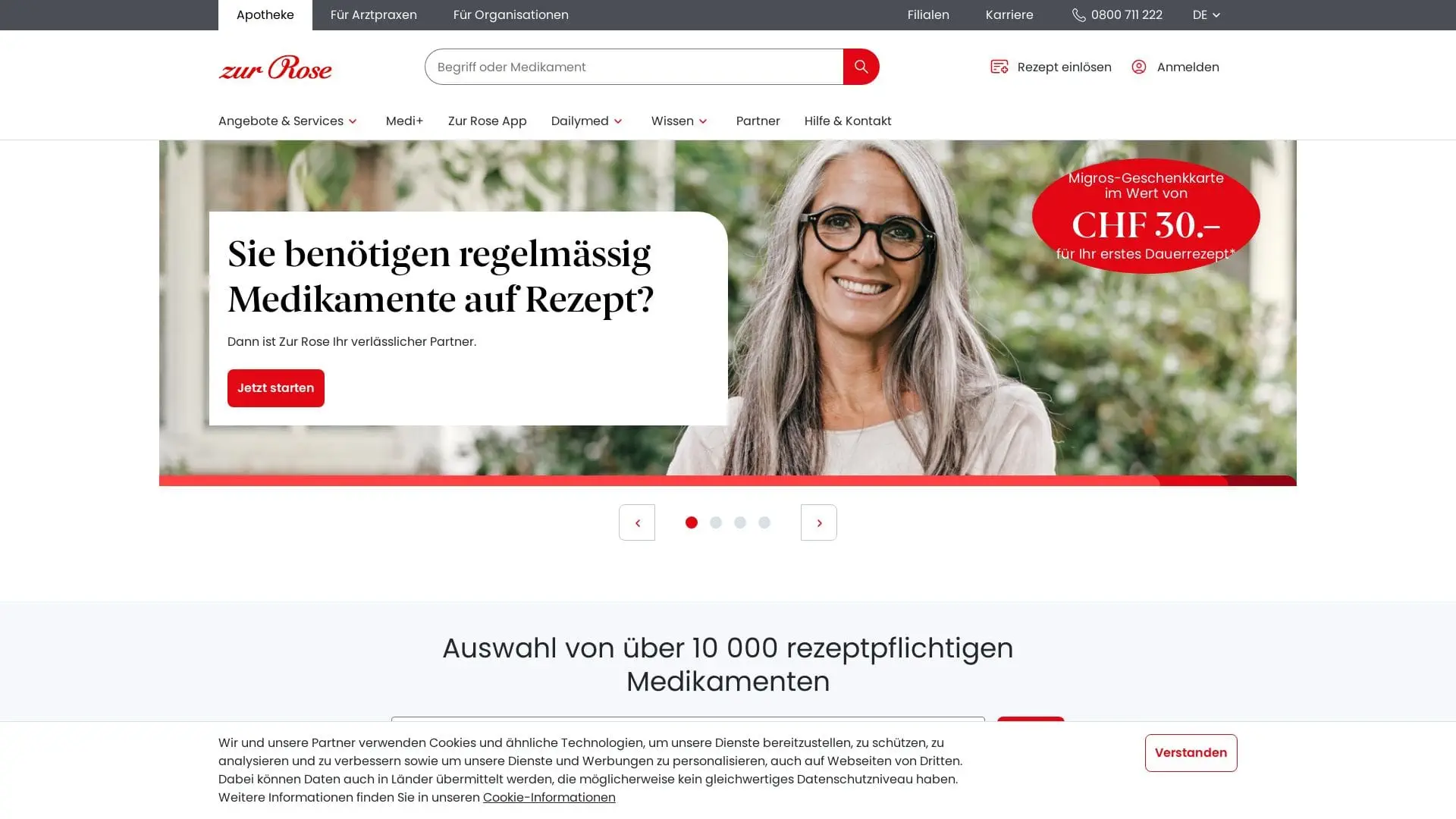Select the fourth carousel dot
The image size is (1456, 819).
[x=764, y=522]
